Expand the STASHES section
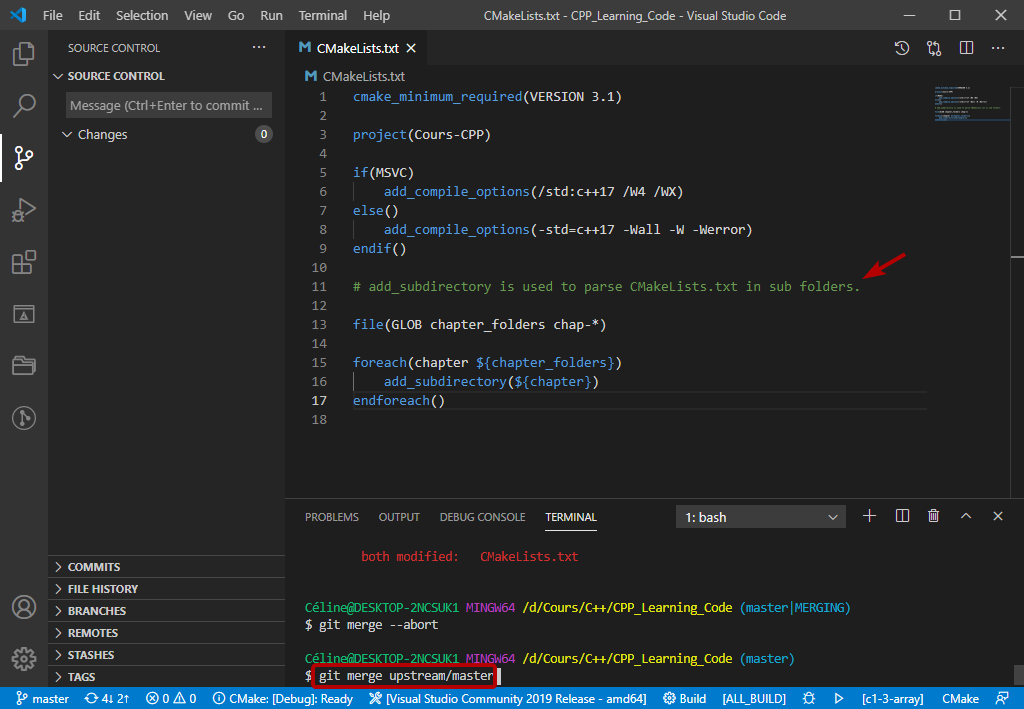Screen dimensions: 1024x709 click(x=167, y=655)
